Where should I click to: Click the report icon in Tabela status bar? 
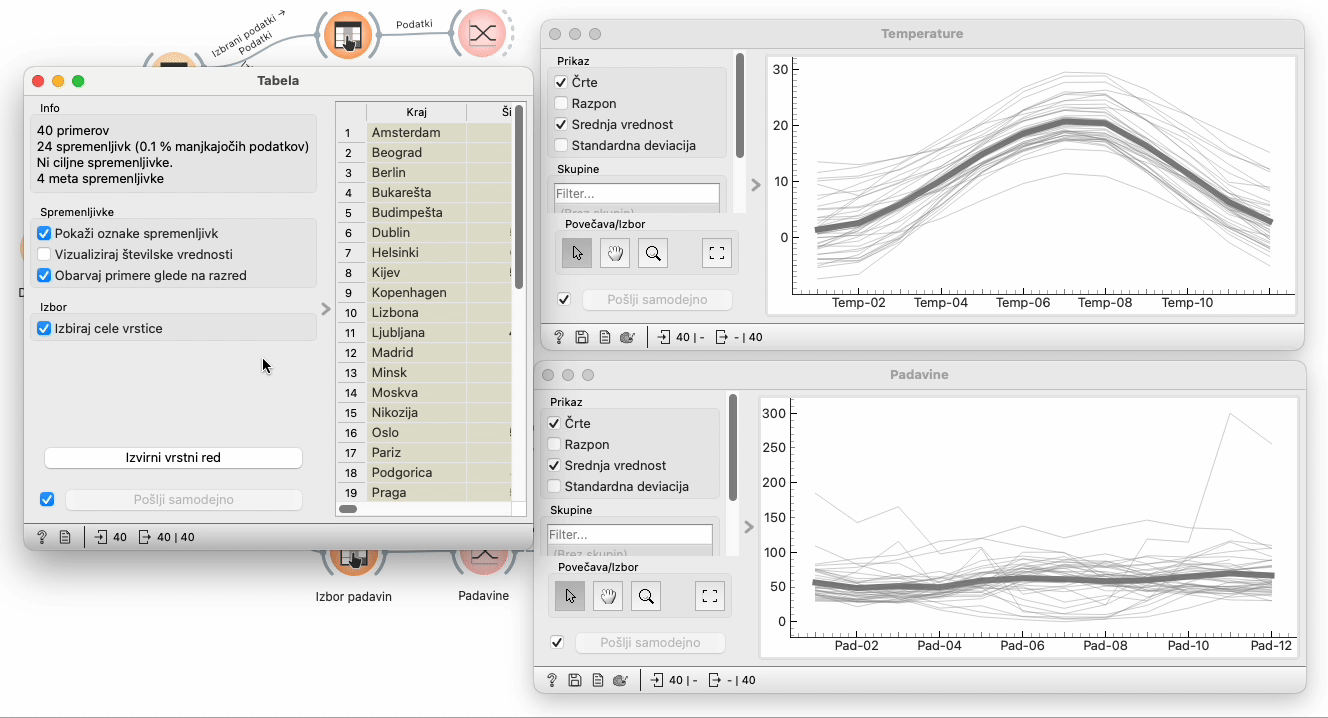(x=65, y=537)
